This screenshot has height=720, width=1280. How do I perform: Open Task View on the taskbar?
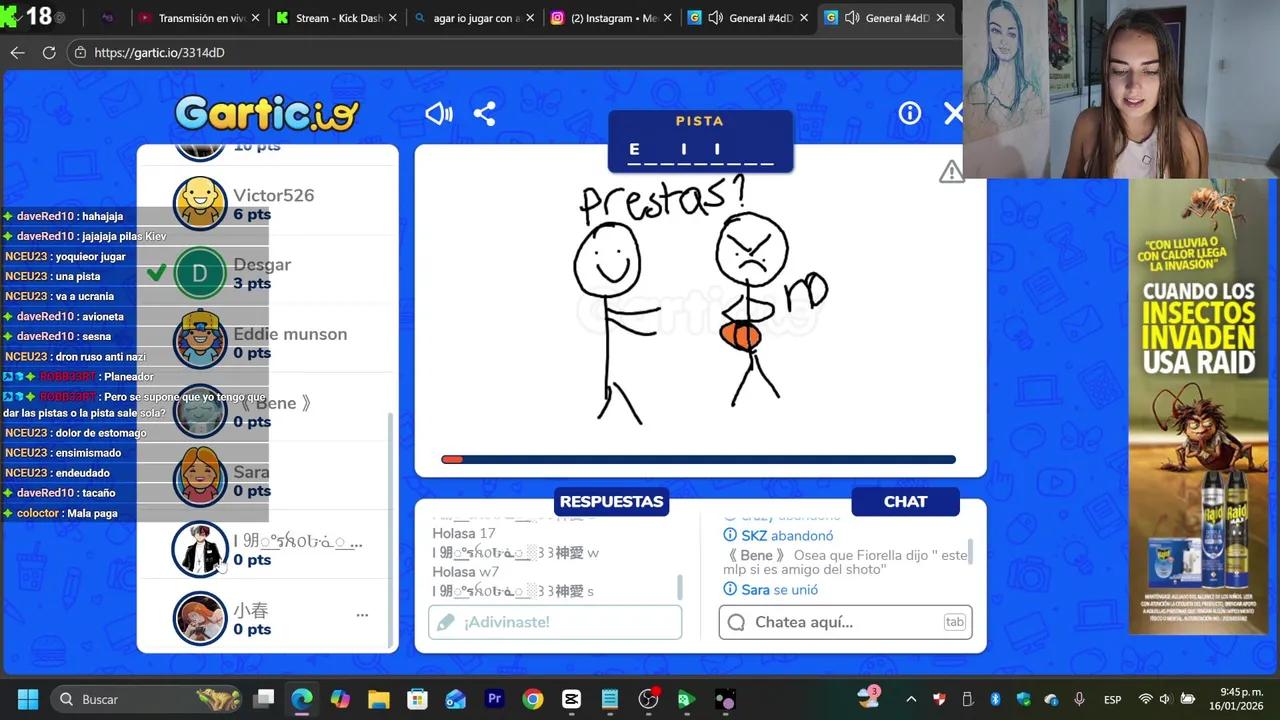tap(264, 699)
